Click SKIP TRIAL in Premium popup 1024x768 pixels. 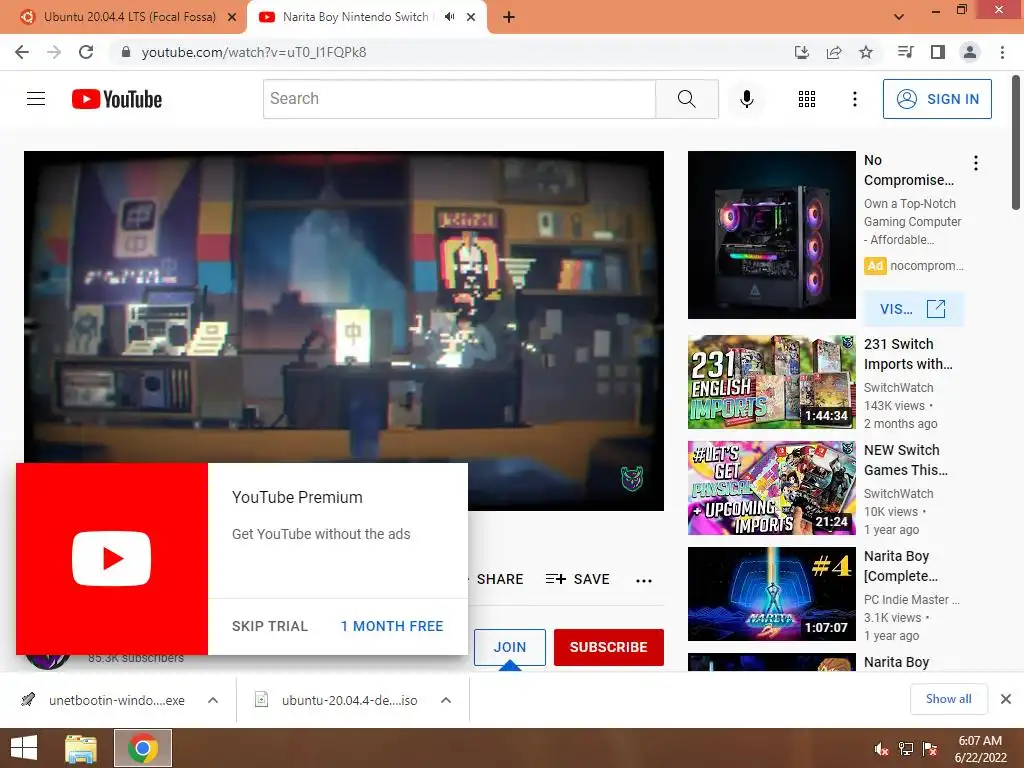pos(270,626)
